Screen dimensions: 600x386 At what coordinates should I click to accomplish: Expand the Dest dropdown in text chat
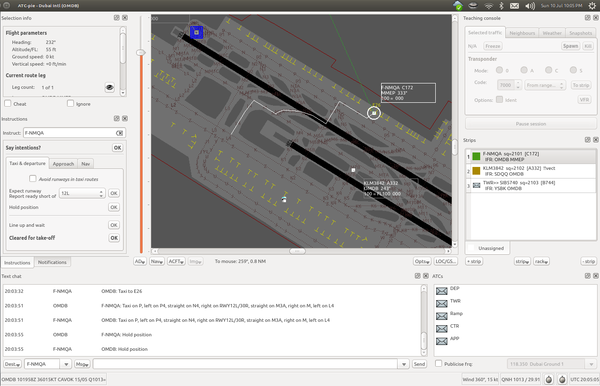(x=12, y=364)
